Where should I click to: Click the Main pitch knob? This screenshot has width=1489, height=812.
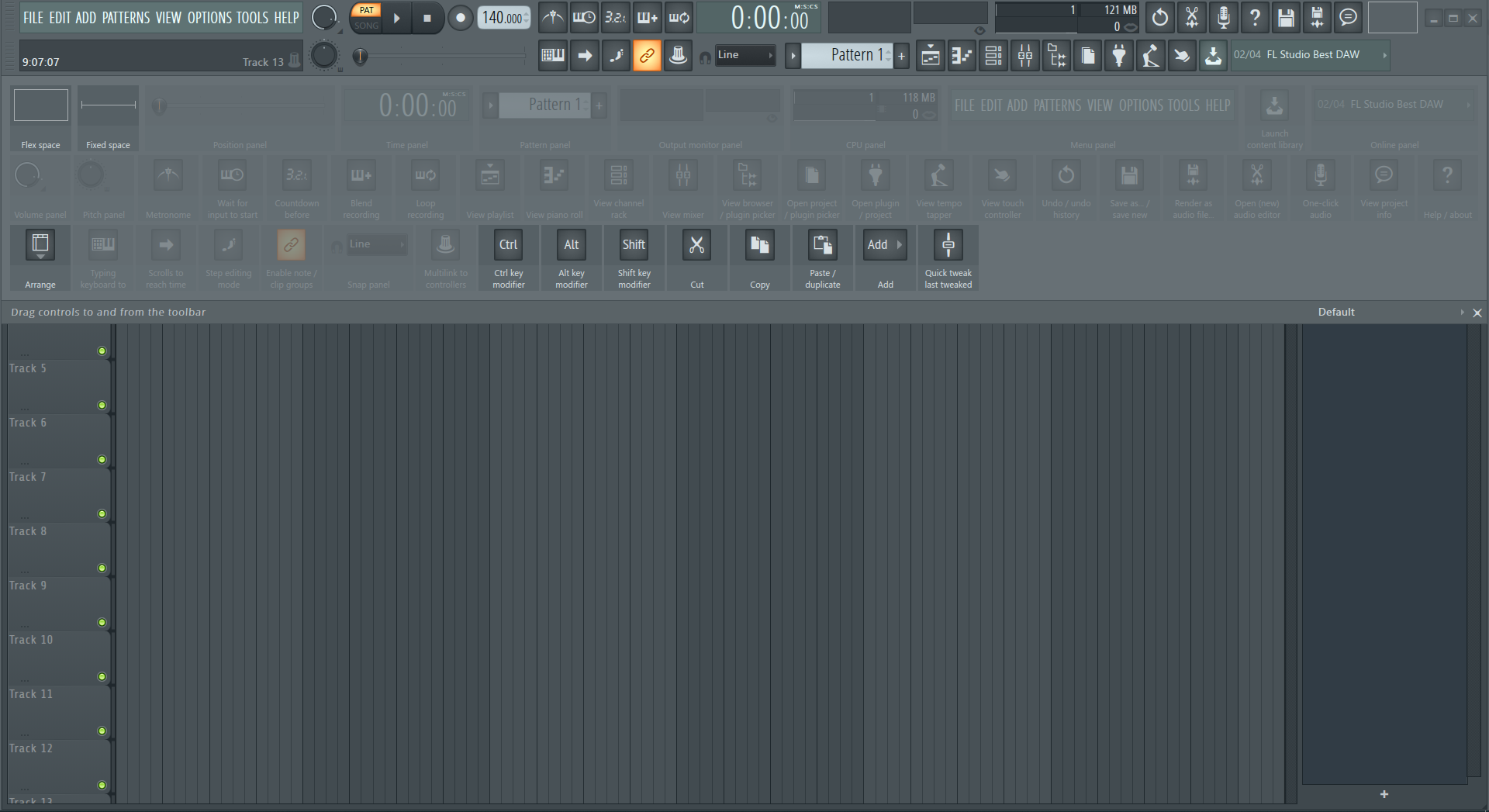[x=324, y=55]
